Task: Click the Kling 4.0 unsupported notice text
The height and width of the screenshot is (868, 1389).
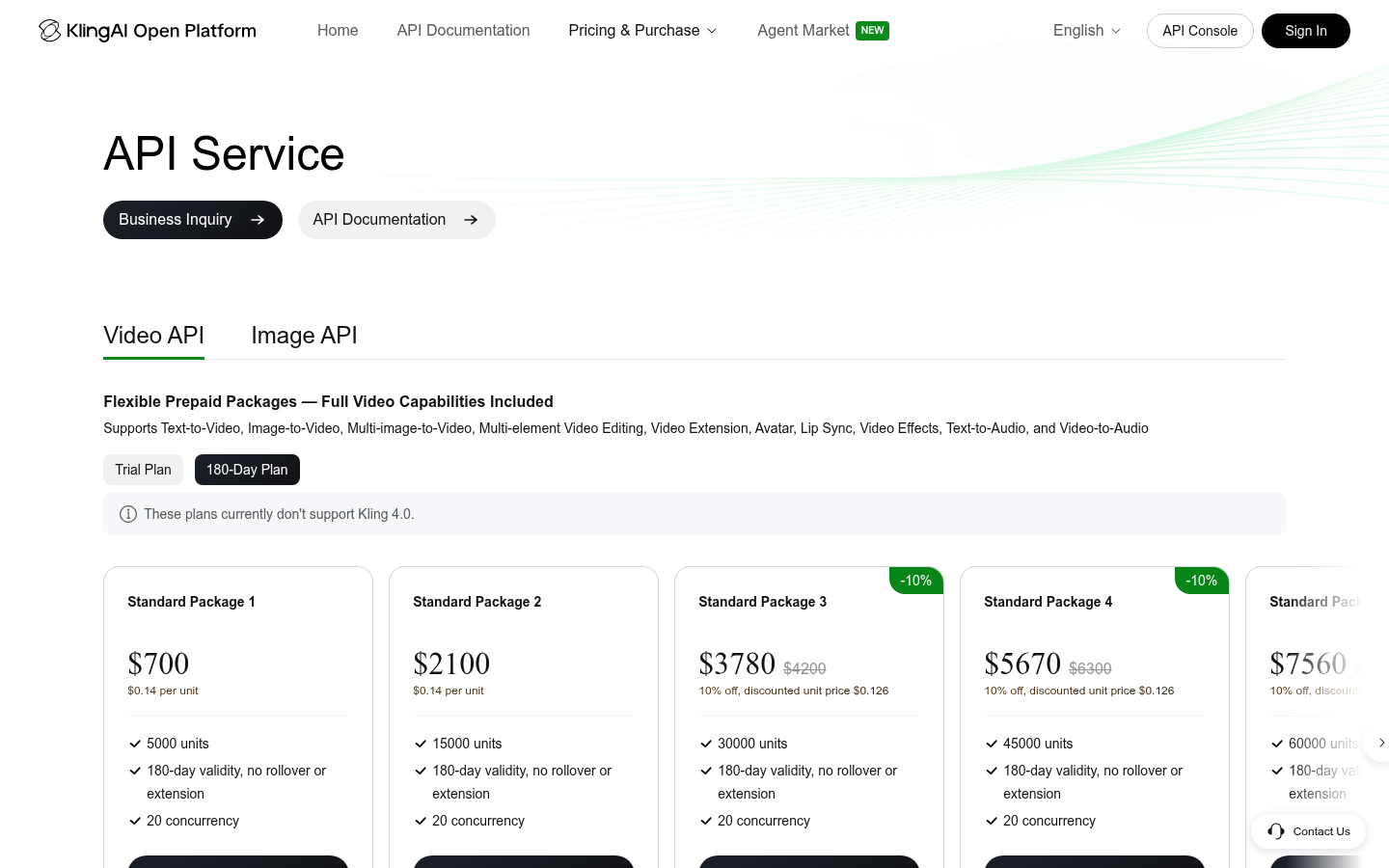Action: 279,514
